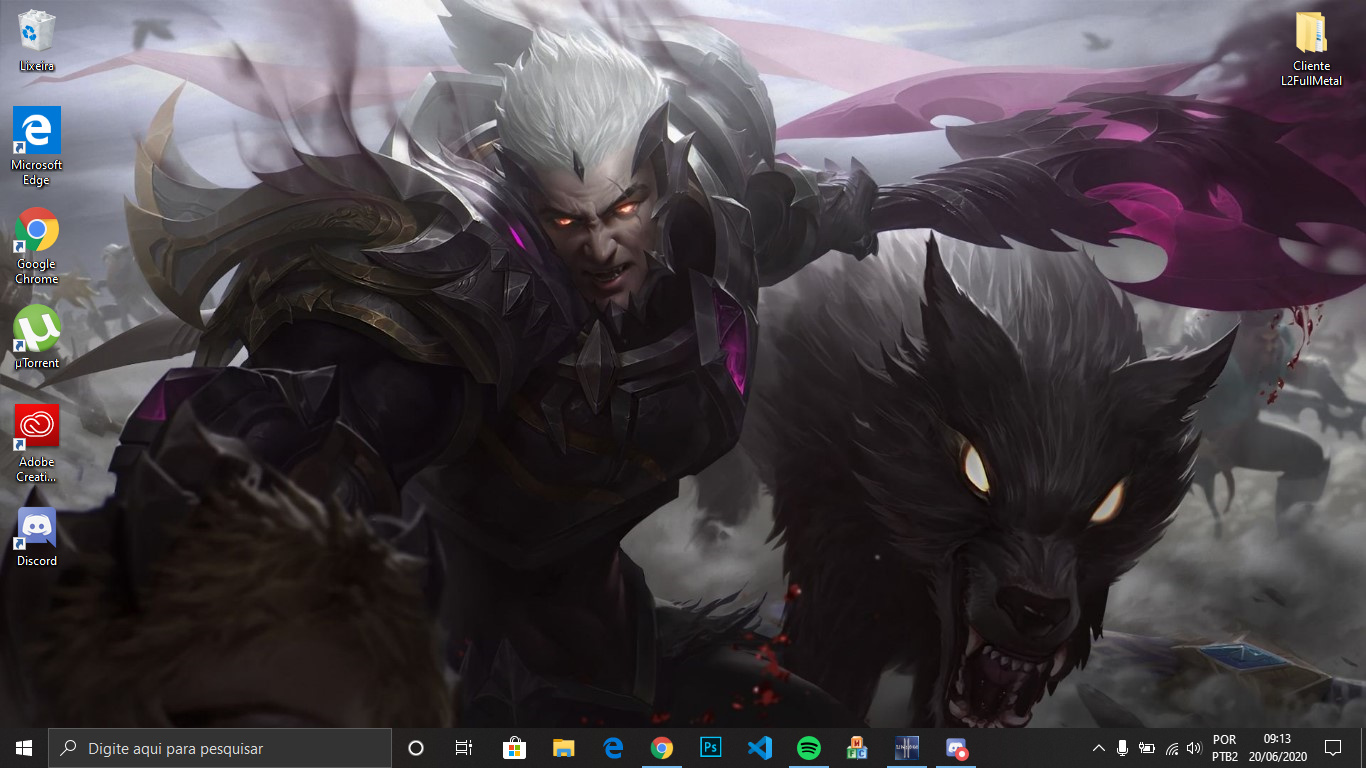Open Cortana from the taskbar circle

(416, 748)
